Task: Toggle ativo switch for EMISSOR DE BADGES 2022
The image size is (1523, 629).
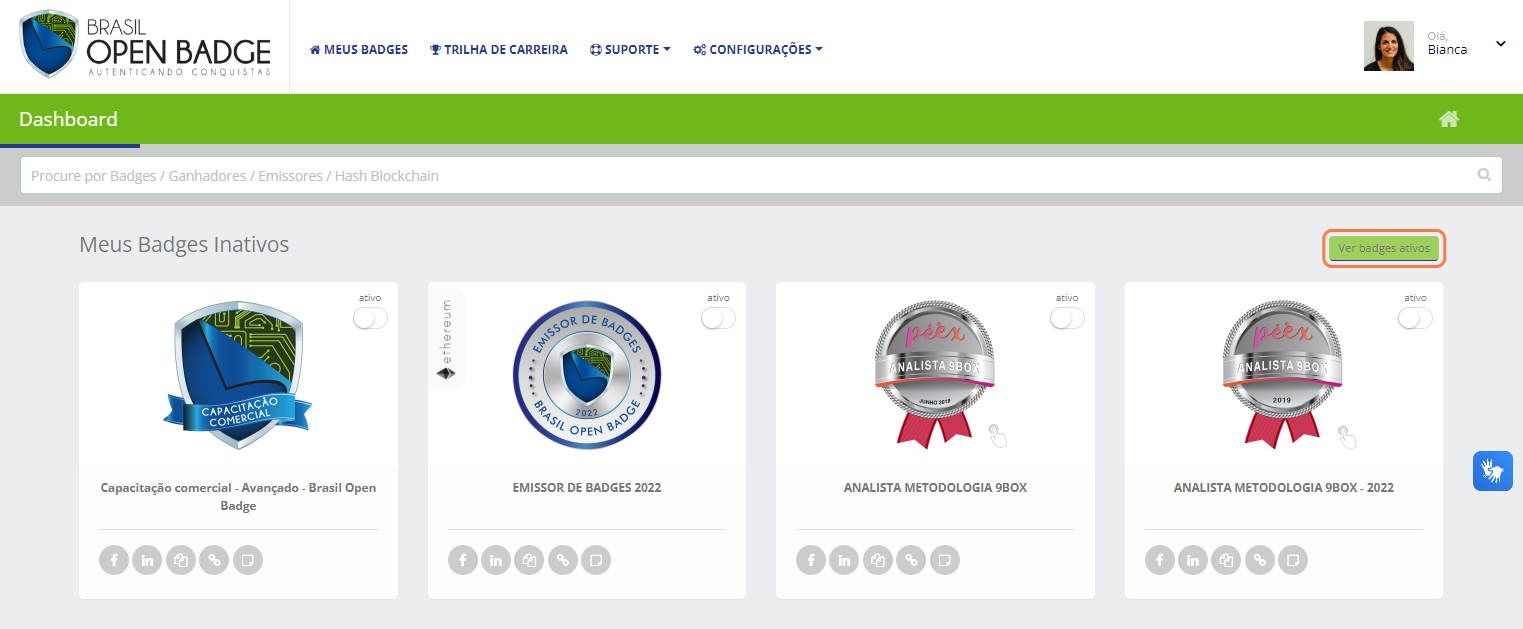Action: click(x=718, y=318)
